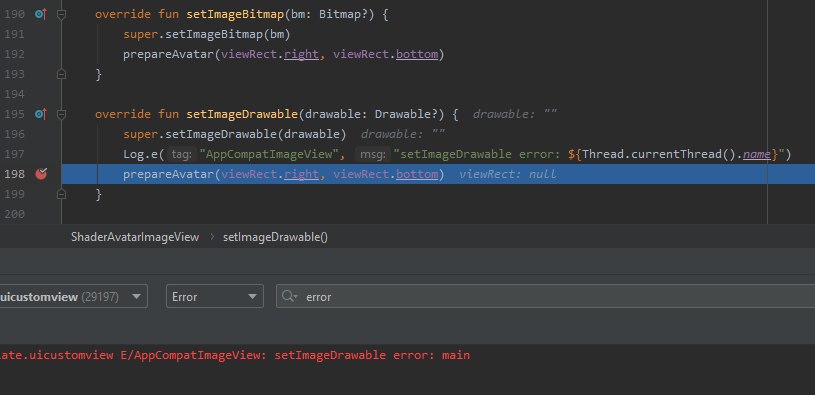This screenshot has height=395, width=815.
Task: Click the 'name' property on line 197
Action: point(757,154)
